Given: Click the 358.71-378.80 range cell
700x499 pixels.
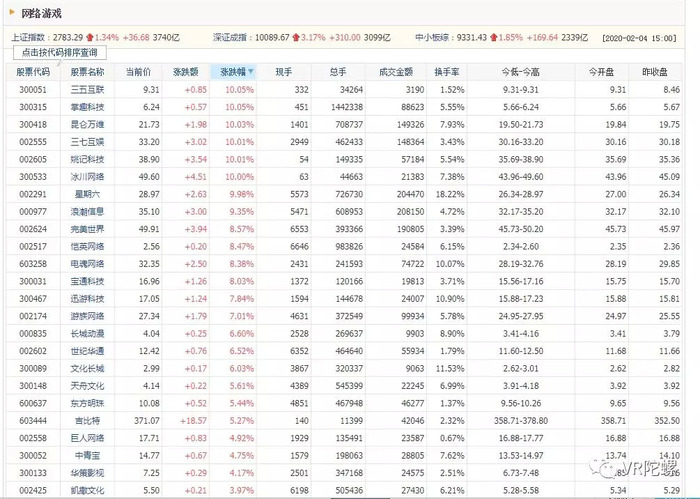Looking at the screenshot, I should (521, 420).
